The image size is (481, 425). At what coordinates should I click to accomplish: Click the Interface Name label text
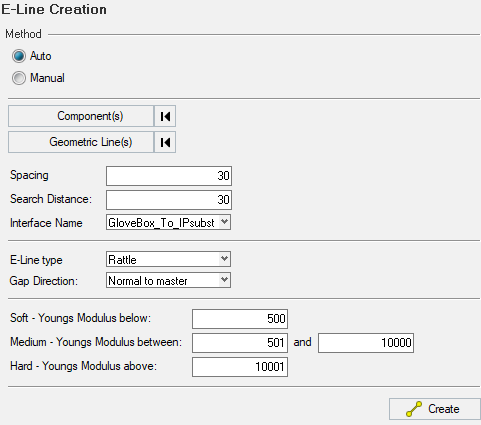coord(46,223)
